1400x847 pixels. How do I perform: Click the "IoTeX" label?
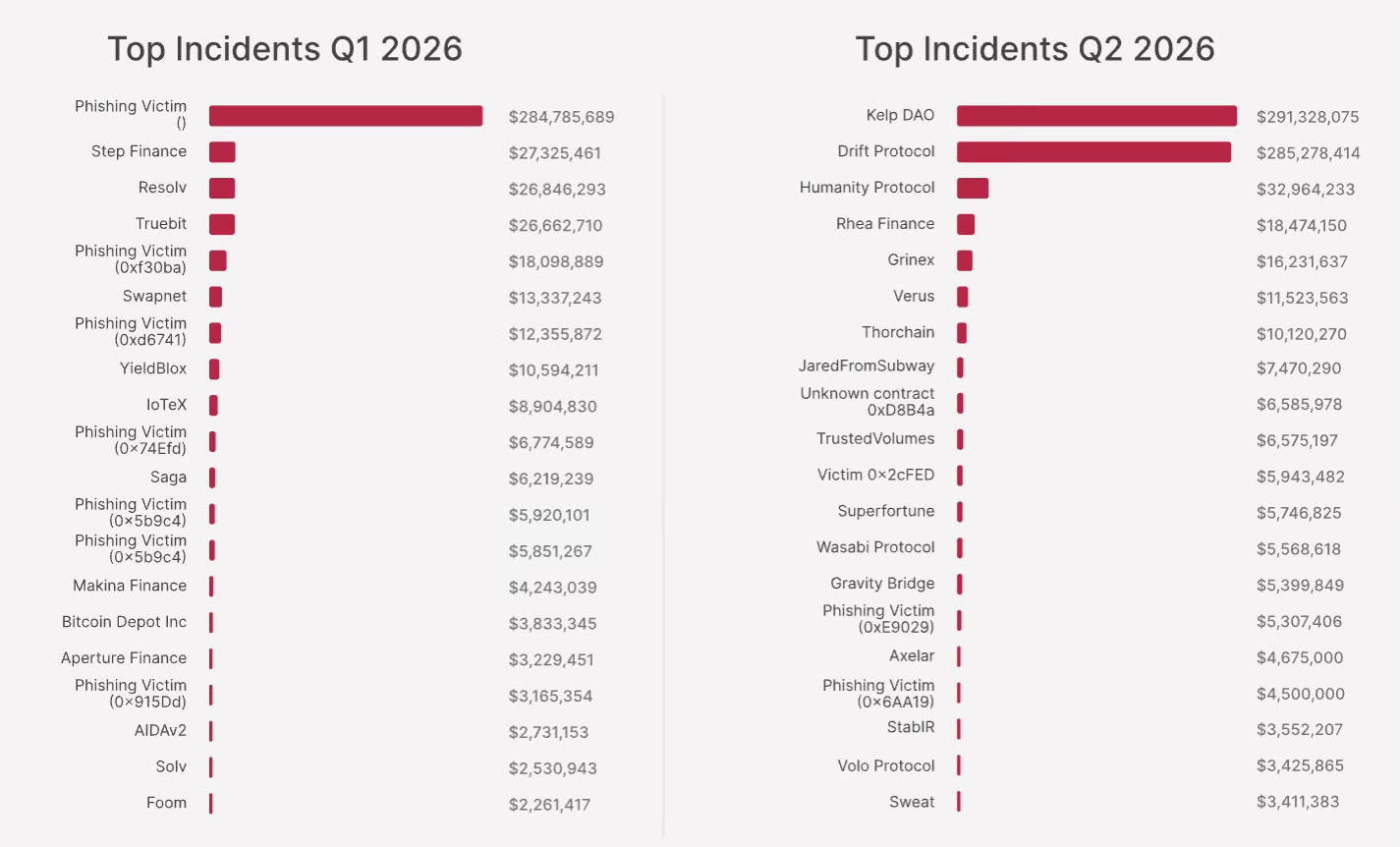(166, 405)
